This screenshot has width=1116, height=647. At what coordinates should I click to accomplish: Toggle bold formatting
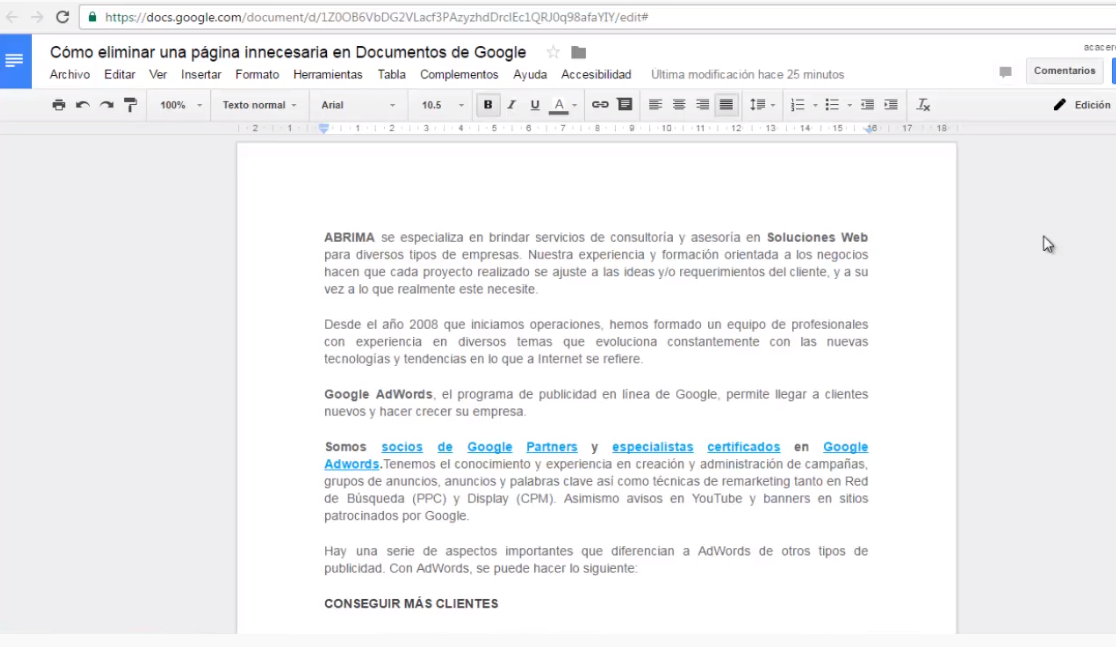[488, 105]
